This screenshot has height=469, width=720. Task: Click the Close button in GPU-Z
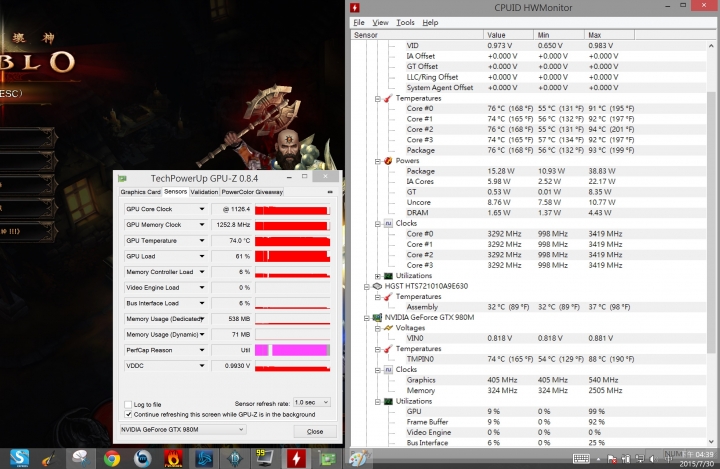pyautogui.click(x=315, y=431)
